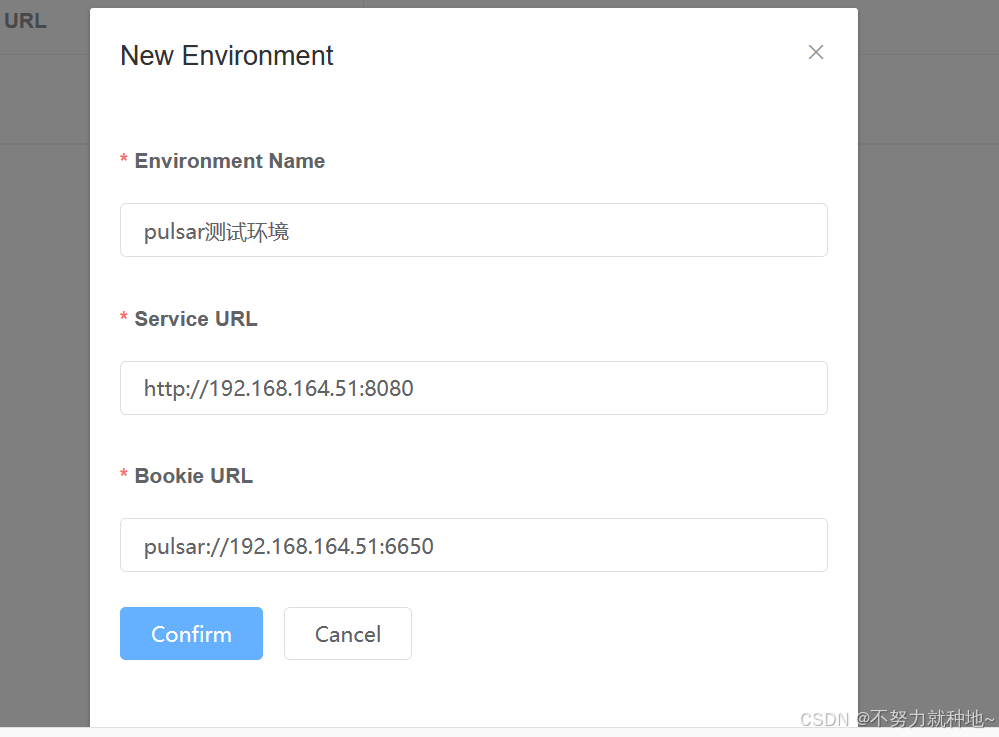Image resolution: width=999 pixels, height=737 pixels.
Task: Click the Bookie URL label
Action: pyautogui.click(x=194, y=476)
